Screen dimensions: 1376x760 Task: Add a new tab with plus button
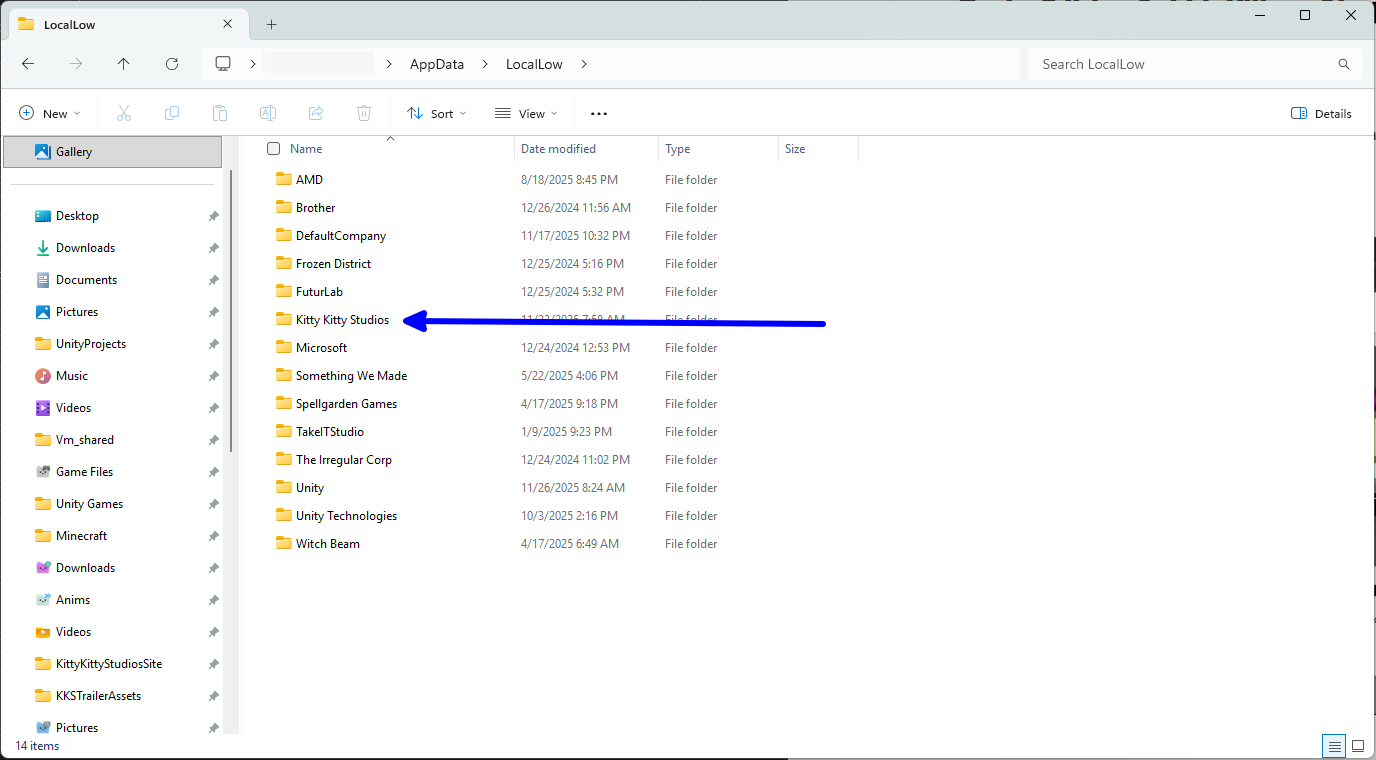[x=271, y=24]
